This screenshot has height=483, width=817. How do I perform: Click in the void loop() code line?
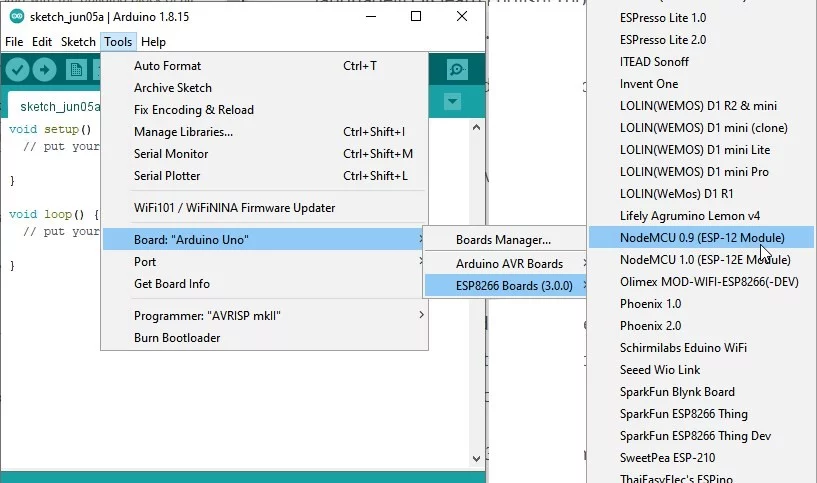54,214
